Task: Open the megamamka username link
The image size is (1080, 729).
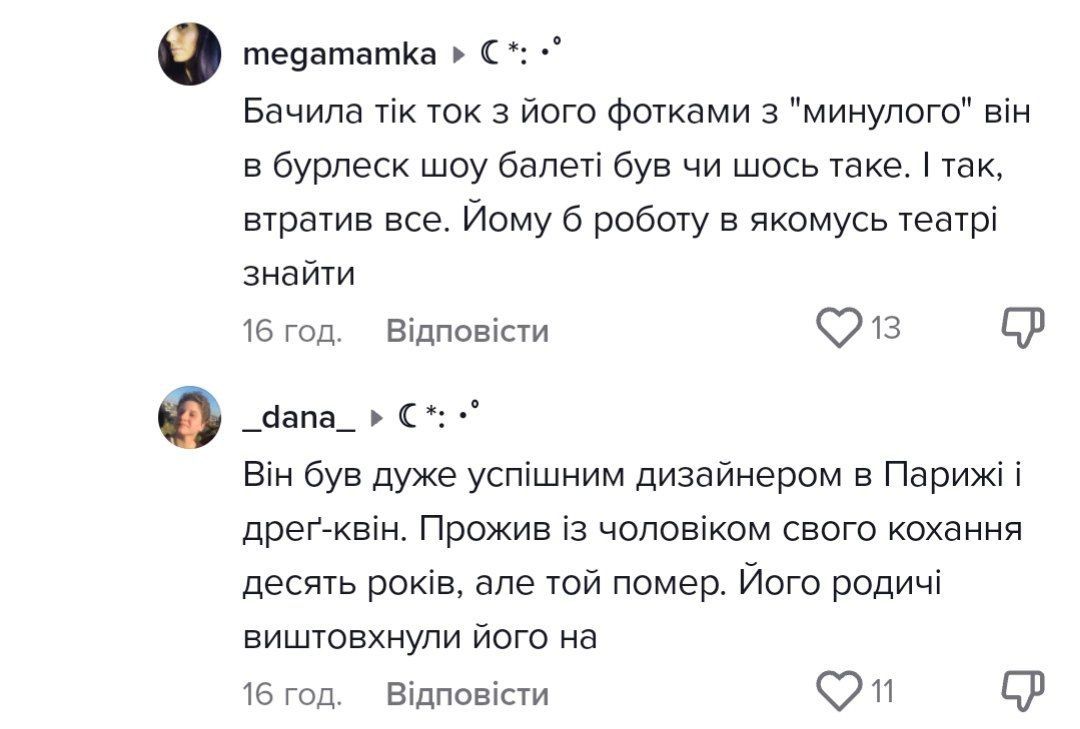Action: pos(340,56)
